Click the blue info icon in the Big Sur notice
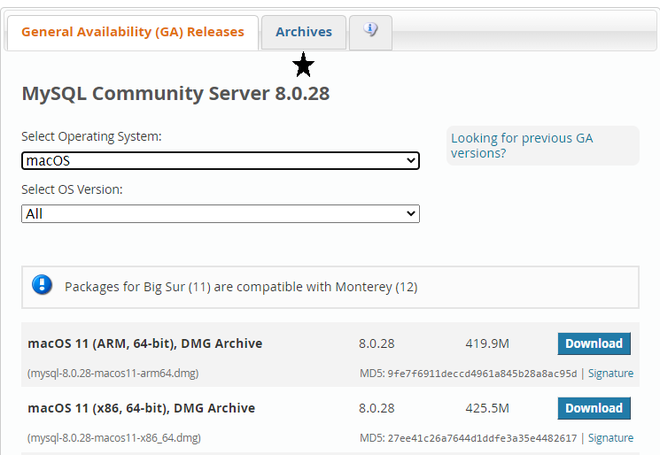Image resolution: width=660 pixels, height=455 pixels. 42,286
